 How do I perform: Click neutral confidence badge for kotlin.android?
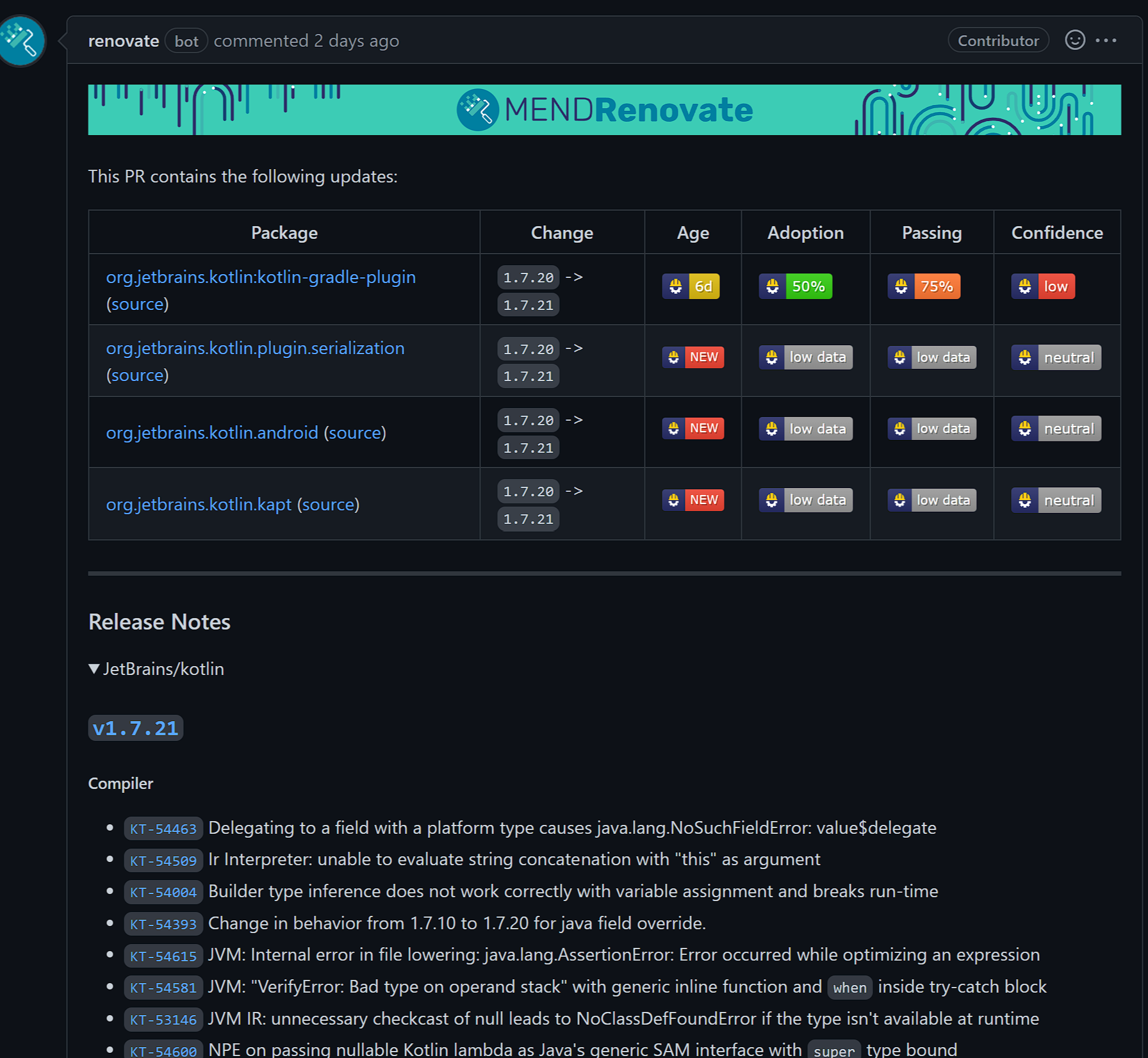(x=1056, y=428)
